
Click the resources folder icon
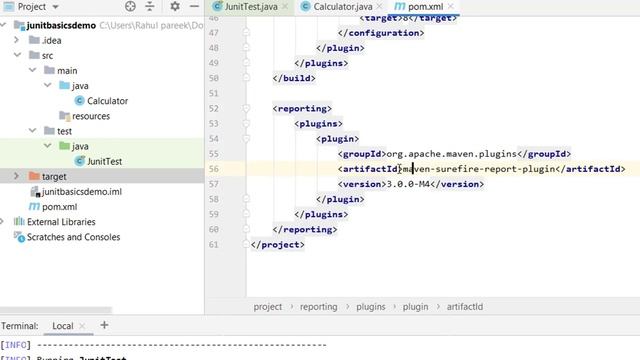pyautogui.click(x=64, y=116)
